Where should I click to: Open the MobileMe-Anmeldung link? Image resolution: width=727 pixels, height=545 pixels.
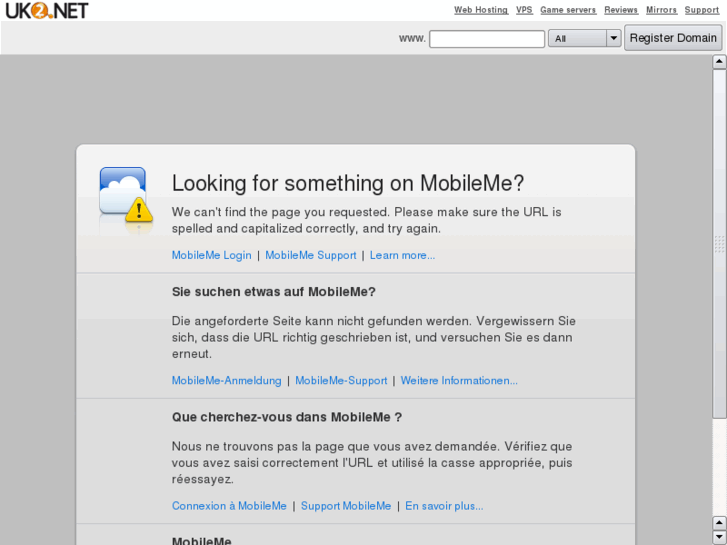coord(227,380)
